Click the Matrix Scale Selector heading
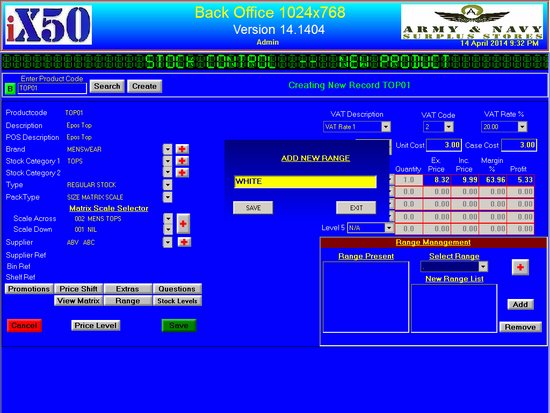This screenshot has width=550, height=413. coord(109,208)
